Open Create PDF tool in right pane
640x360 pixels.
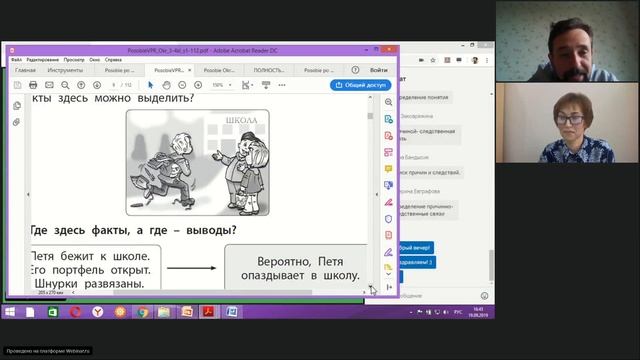[388, 136]
